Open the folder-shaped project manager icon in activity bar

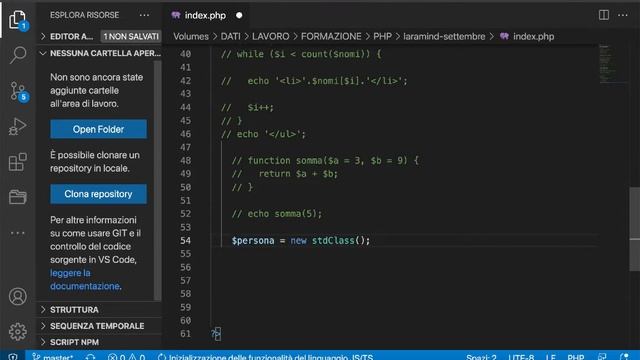18,197
